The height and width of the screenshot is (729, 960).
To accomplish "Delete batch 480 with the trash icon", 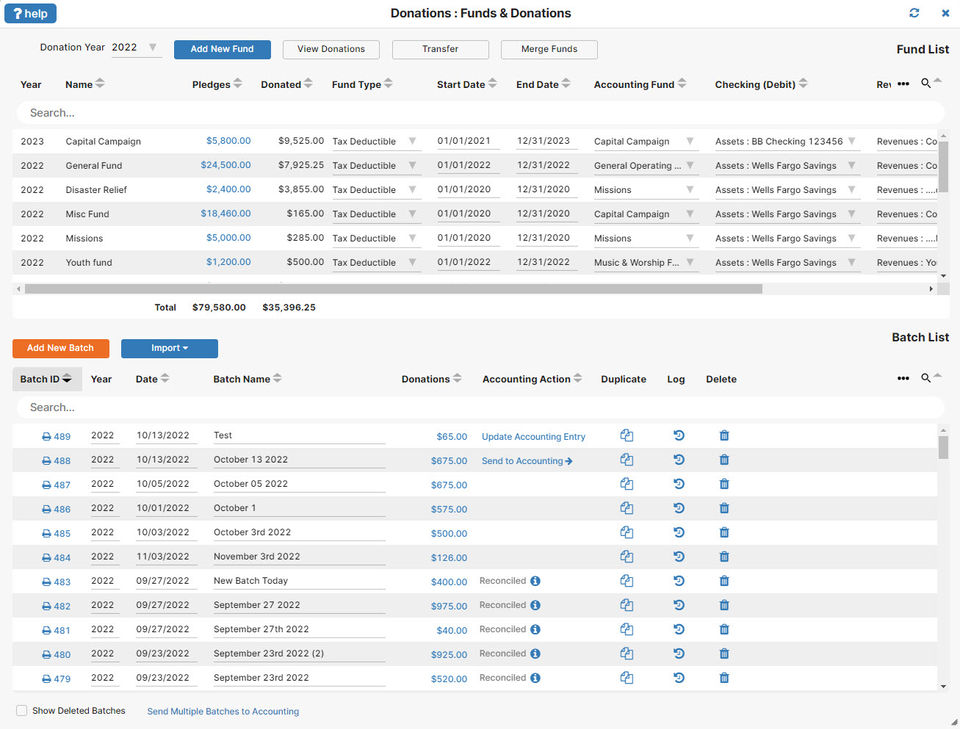I will (724, 654).
